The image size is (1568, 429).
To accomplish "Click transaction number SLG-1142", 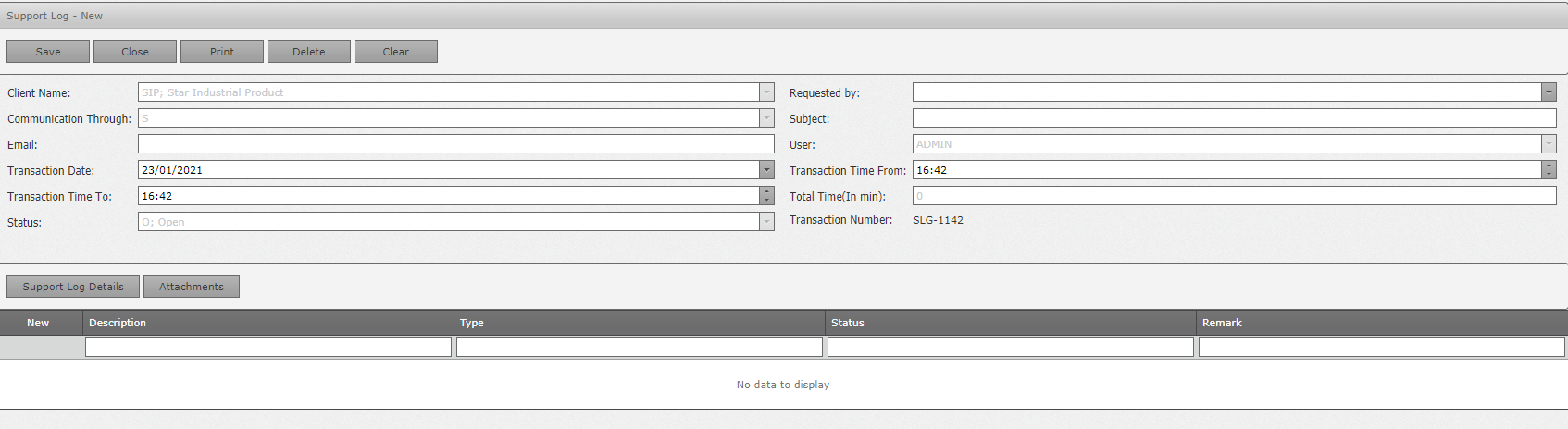I will coord(938,220).
